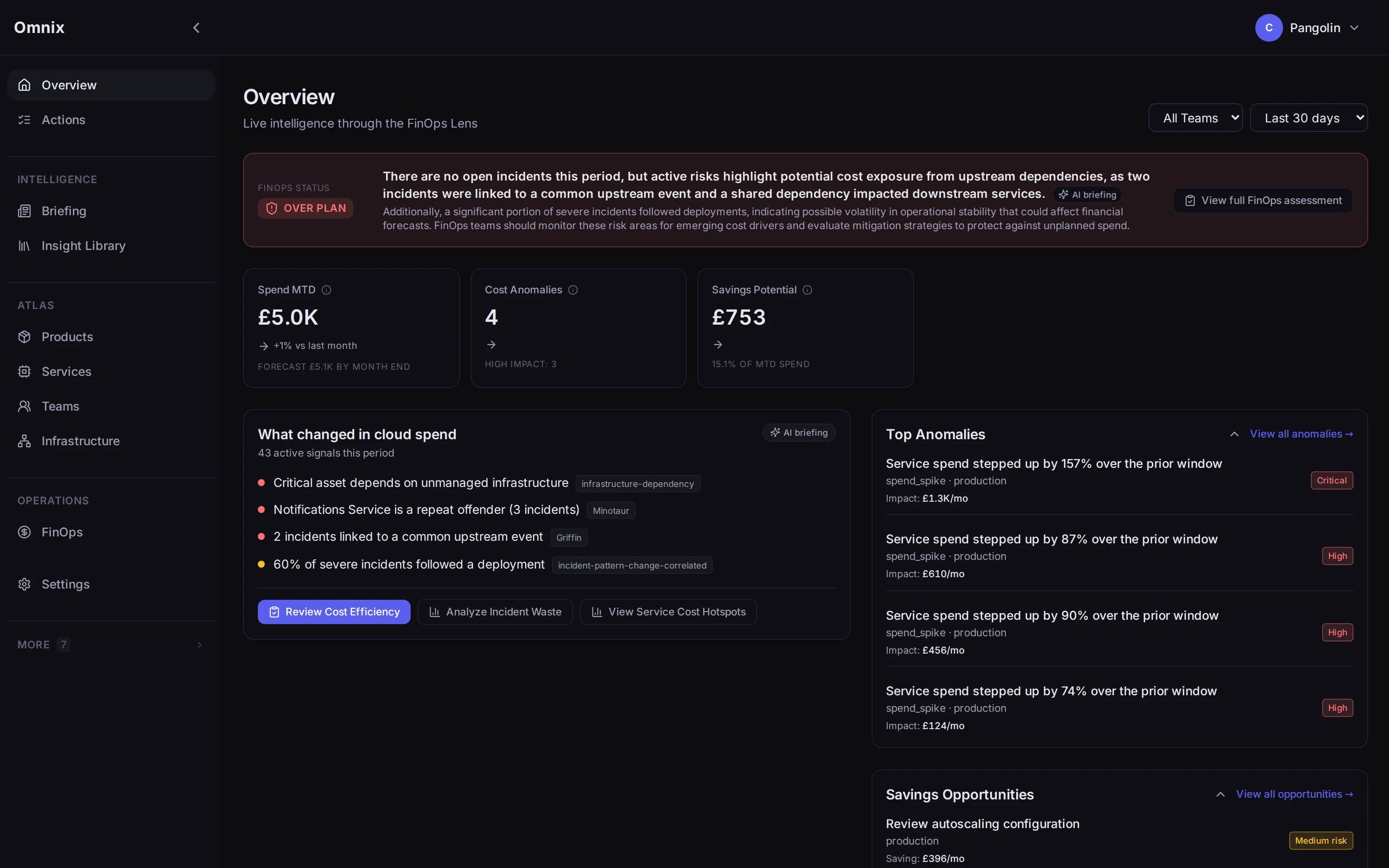Click the Cost Anomalies card arrow icon
Viewport: 1389px width, 868px height.
[x=491, y=345]
